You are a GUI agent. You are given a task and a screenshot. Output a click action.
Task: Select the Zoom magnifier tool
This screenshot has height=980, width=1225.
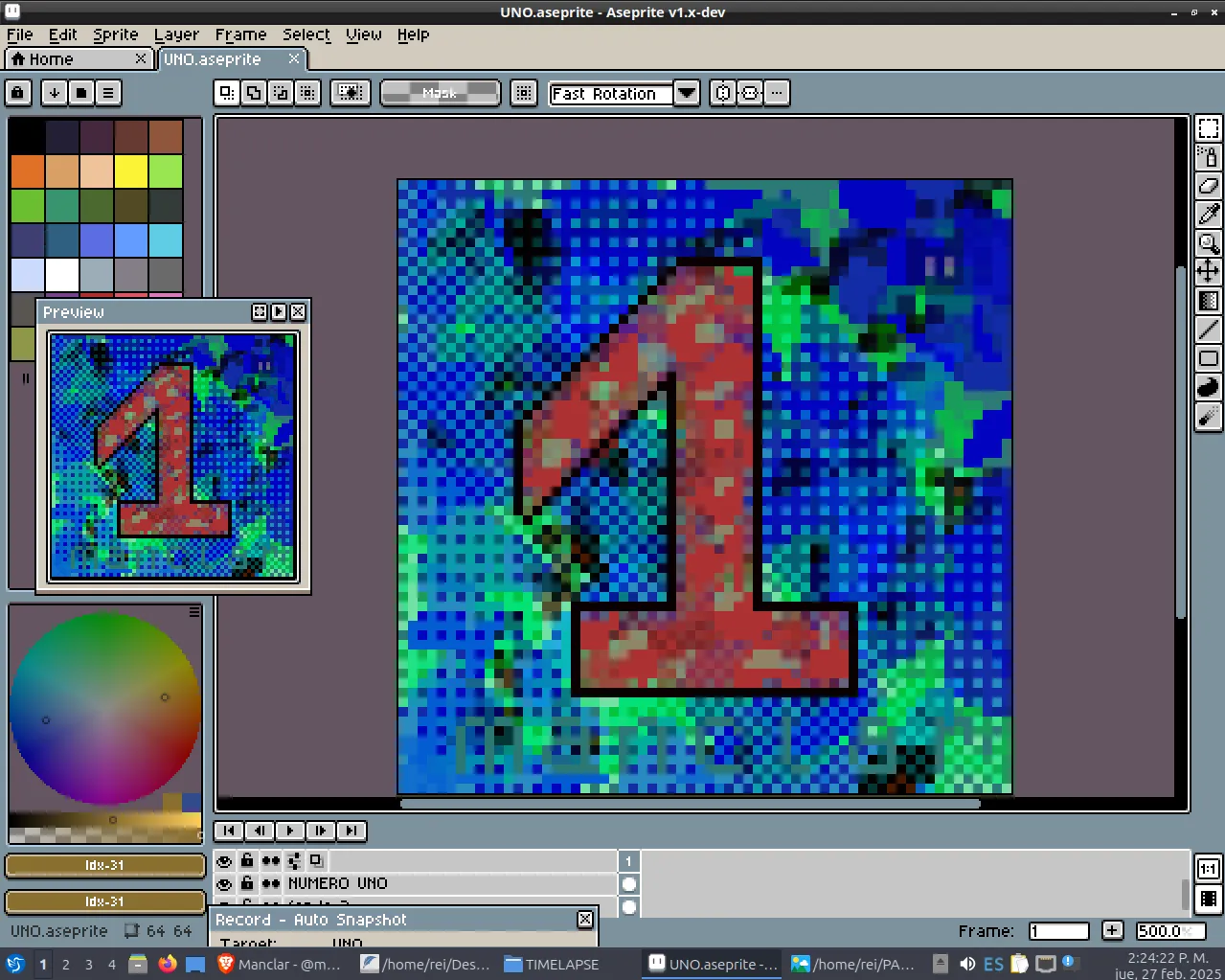[x=1209, y=243]
